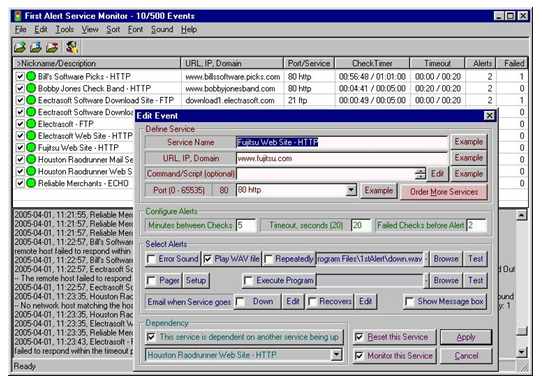
Task: Click Example button next to Service Name
Action: click(469, 142)
